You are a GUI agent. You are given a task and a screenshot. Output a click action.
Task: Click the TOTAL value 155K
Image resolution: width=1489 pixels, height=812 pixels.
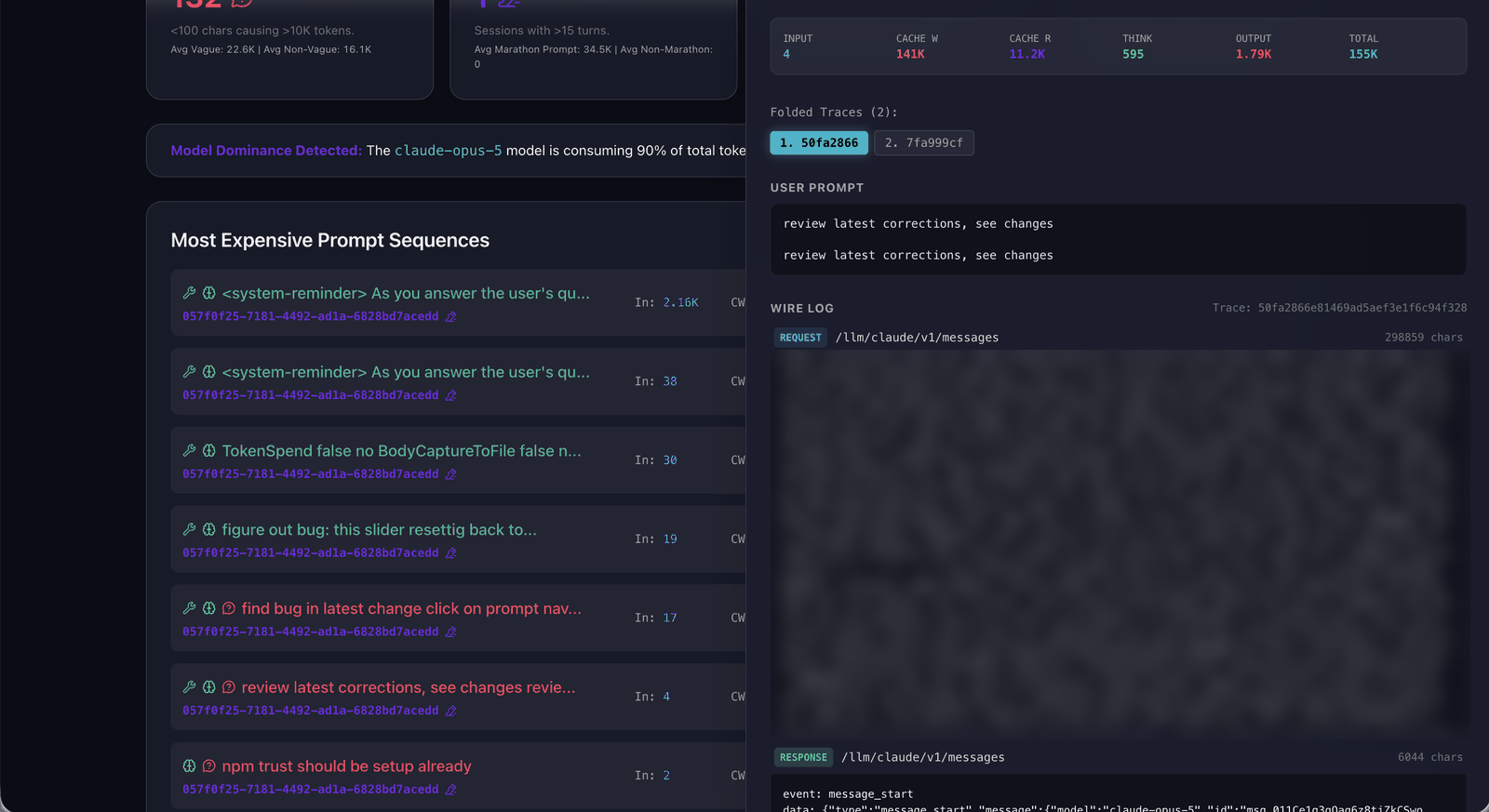pos(1363,54)
